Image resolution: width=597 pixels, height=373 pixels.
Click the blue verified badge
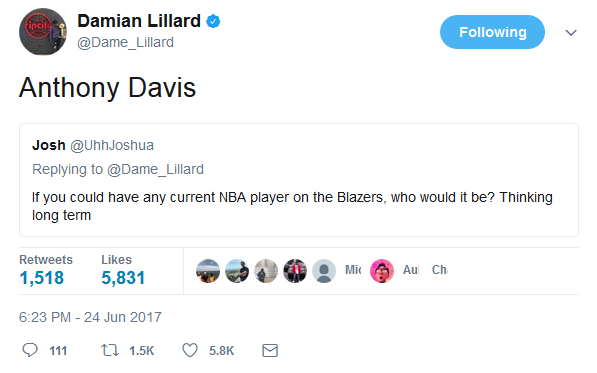point(213,21)
